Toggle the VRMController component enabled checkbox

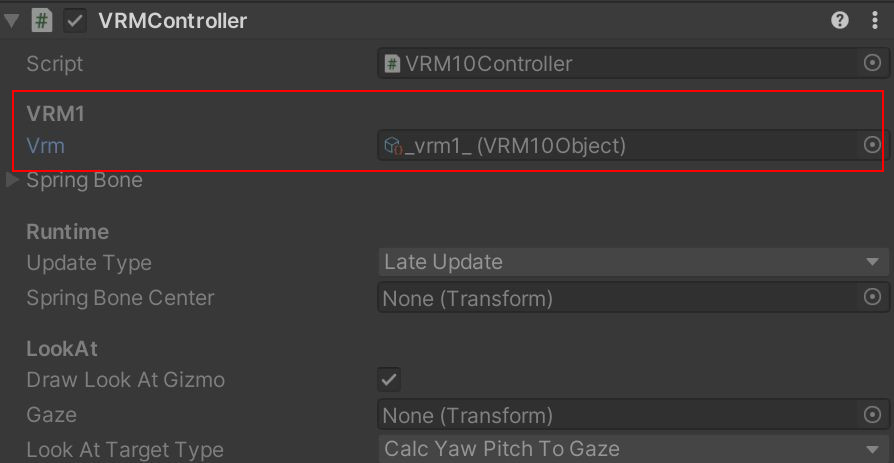click(x=75, y=21)
